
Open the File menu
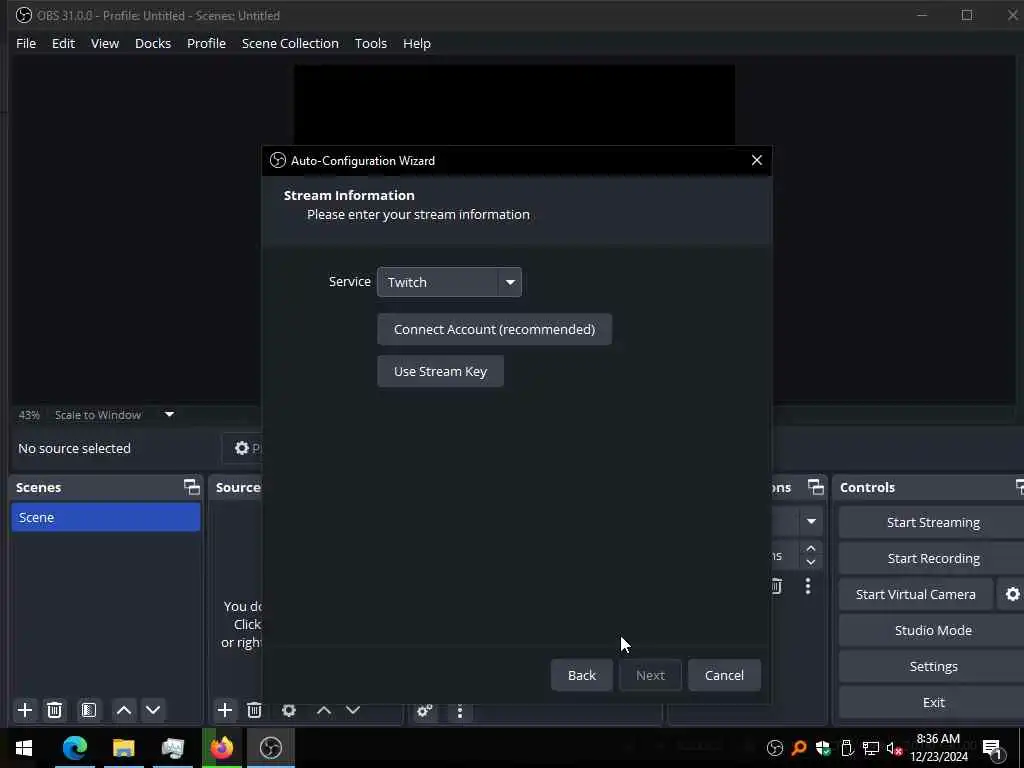(26, 43)
